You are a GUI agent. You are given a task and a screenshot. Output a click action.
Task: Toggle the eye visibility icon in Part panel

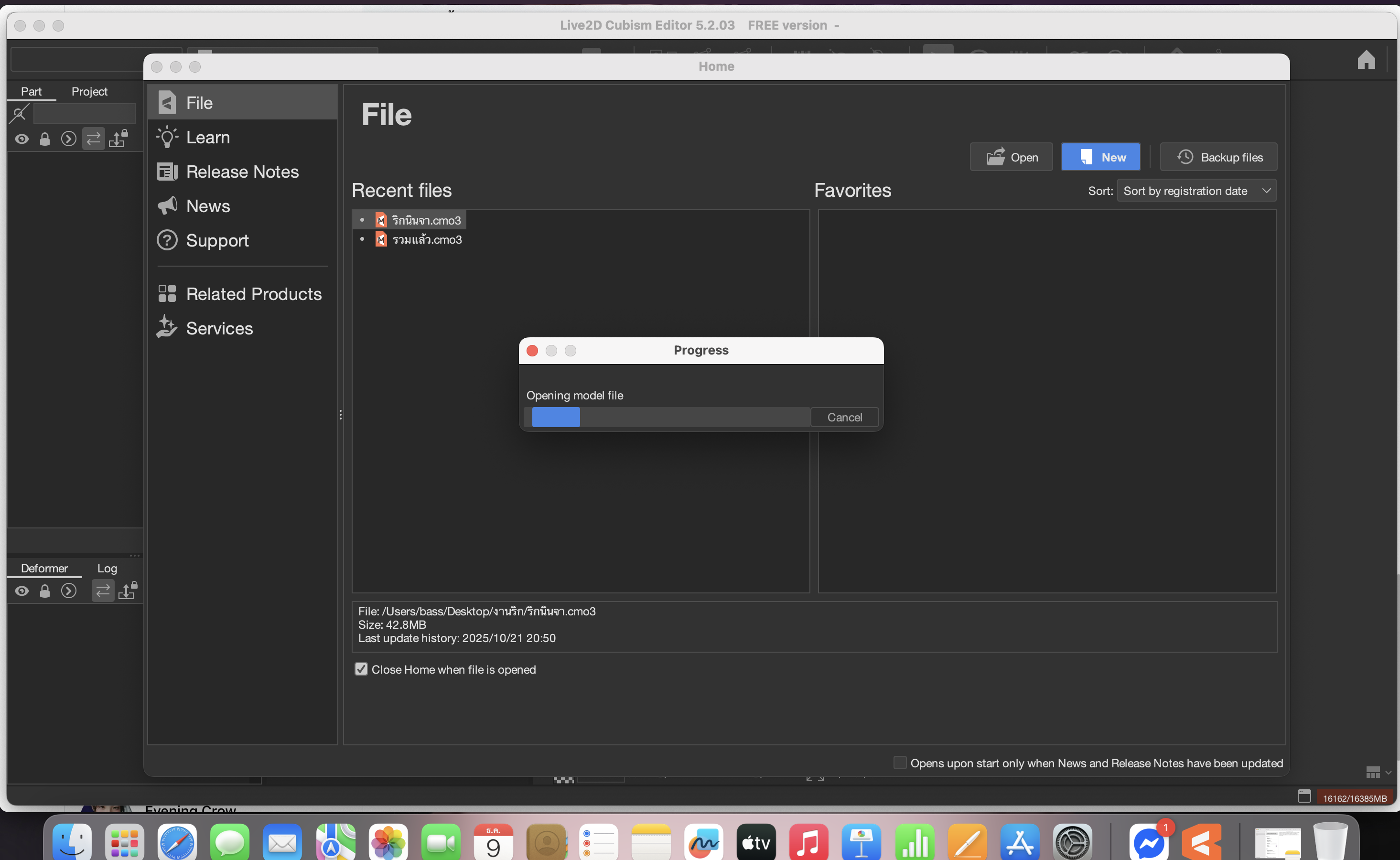22,139
